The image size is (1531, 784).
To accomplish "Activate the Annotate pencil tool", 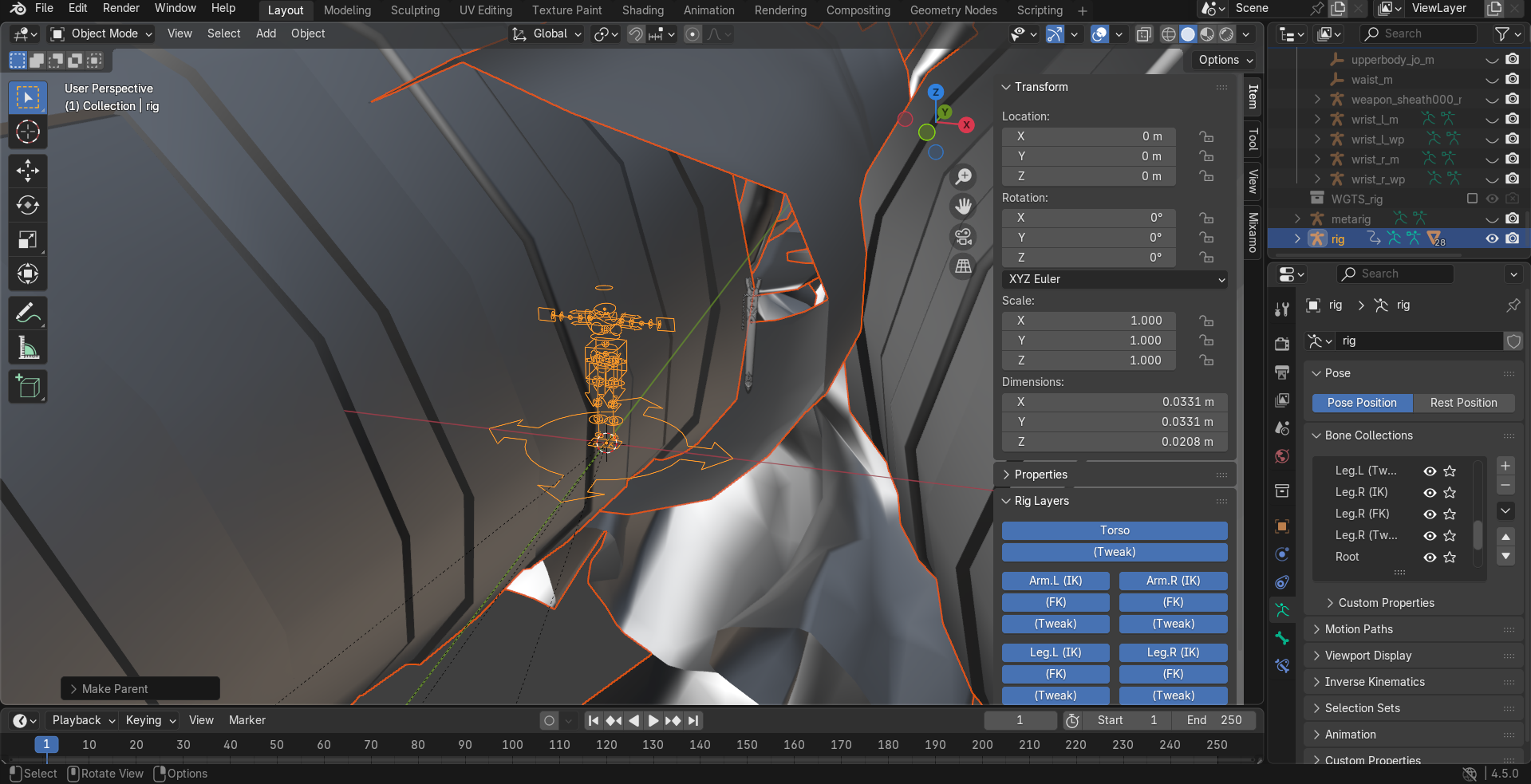I will coord(28,313).
